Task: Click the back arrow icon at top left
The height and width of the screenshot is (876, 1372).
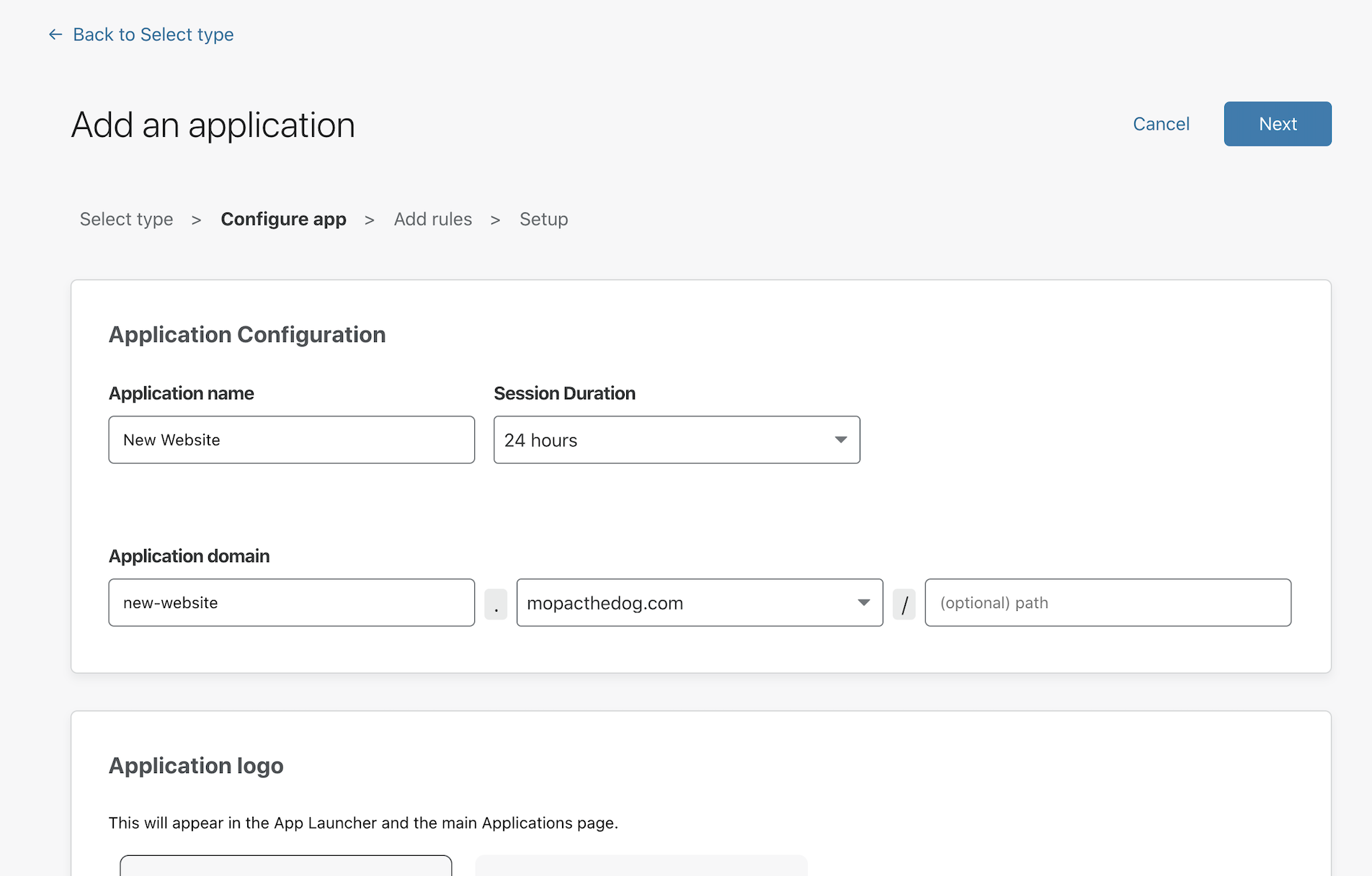Action: (55, 34)
